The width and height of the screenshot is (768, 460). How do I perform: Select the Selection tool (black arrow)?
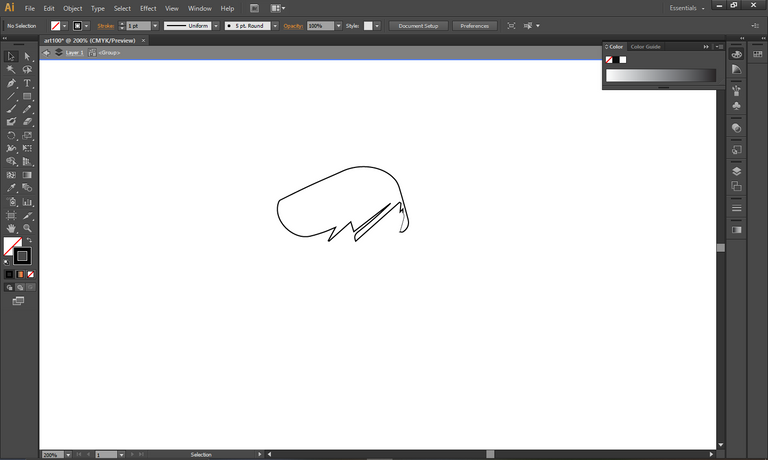[11, 56]
